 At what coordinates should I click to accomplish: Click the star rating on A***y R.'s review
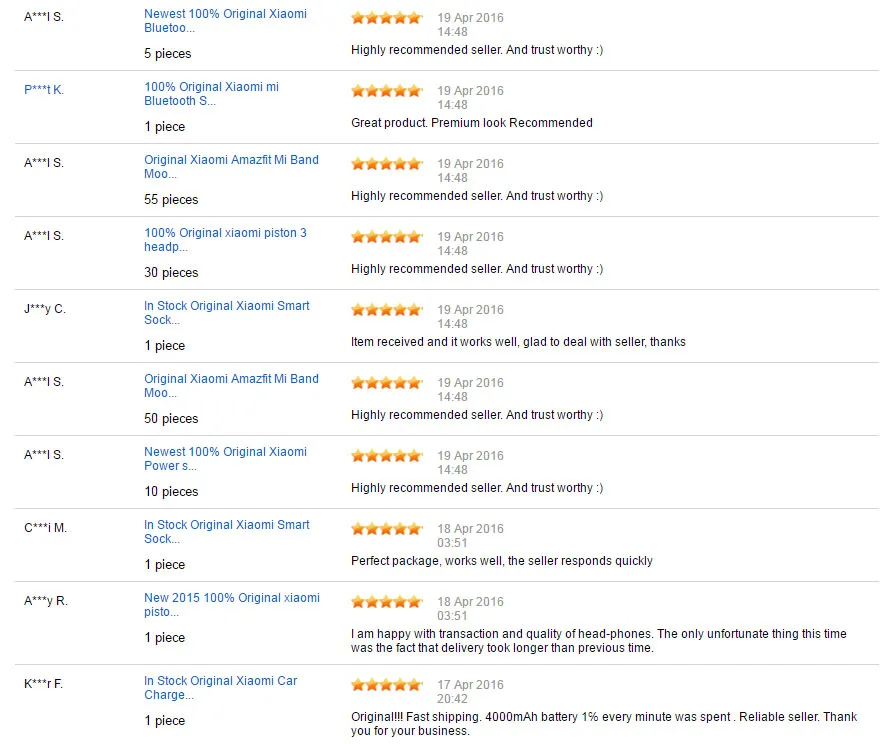click(387, 602)
